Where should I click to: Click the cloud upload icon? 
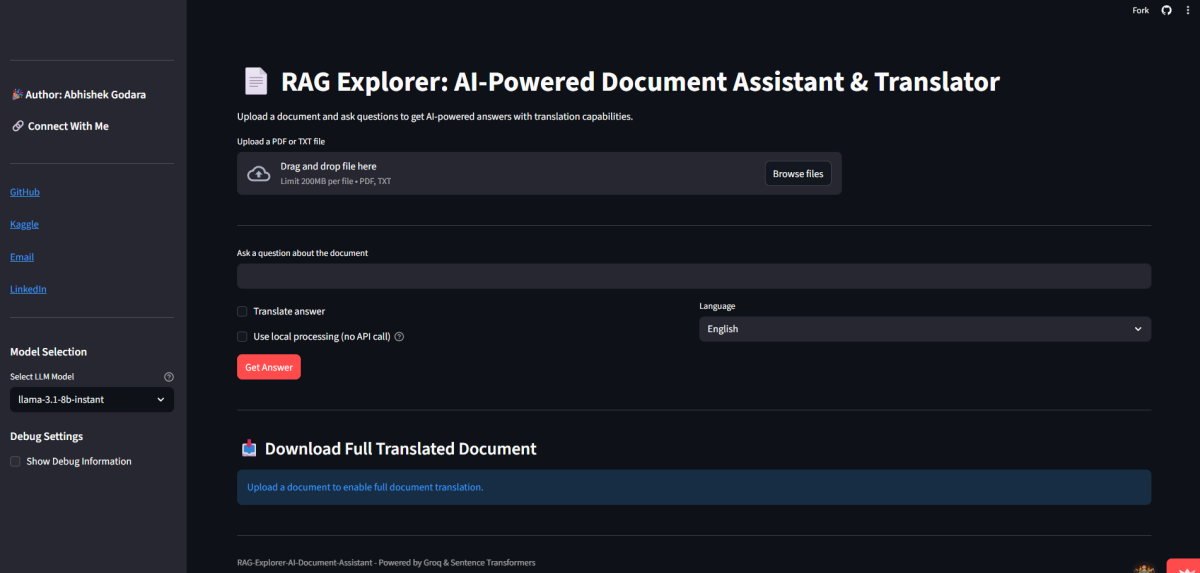click(258, 174)
